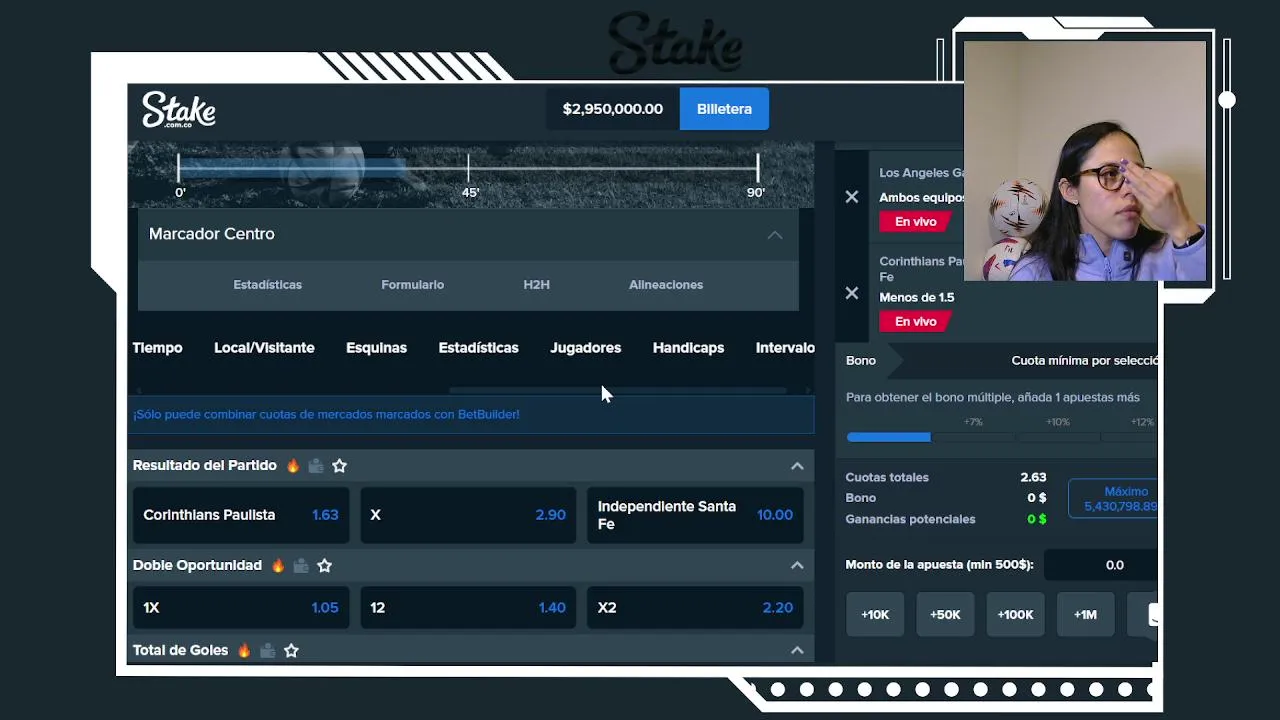1280x720 pixels.
Task: Click the Ganancias potenciales 0 $ value
Action: (x=1036, y=519)
